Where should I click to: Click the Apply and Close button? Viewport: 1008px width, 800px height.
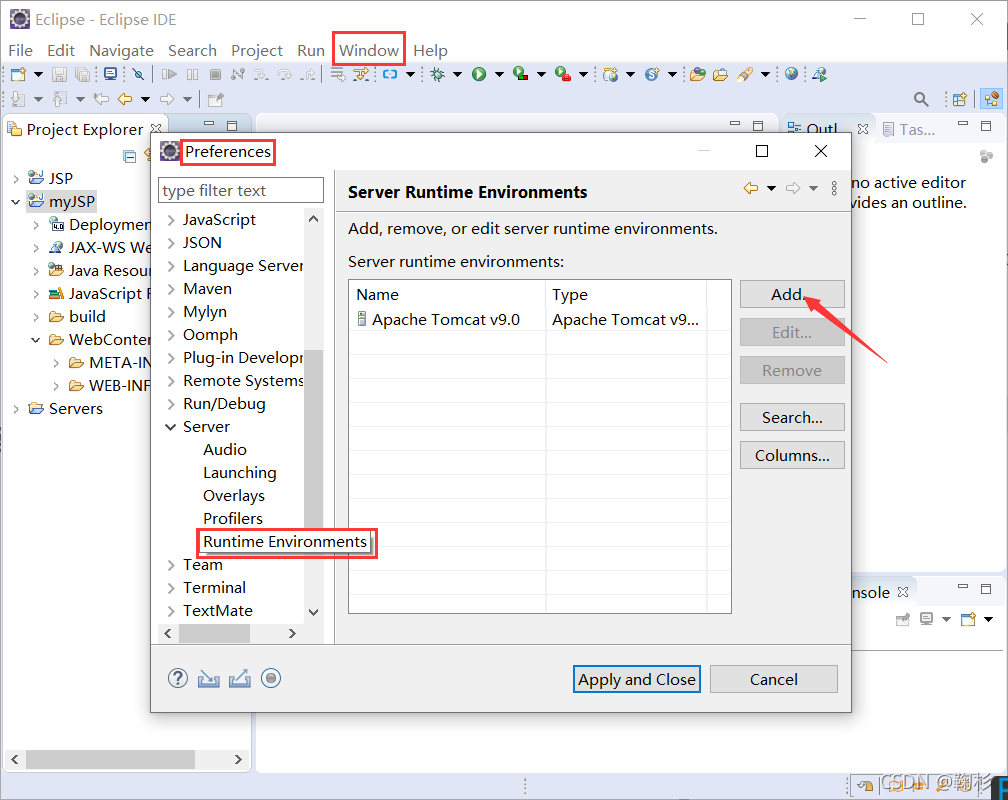point(636,679)
